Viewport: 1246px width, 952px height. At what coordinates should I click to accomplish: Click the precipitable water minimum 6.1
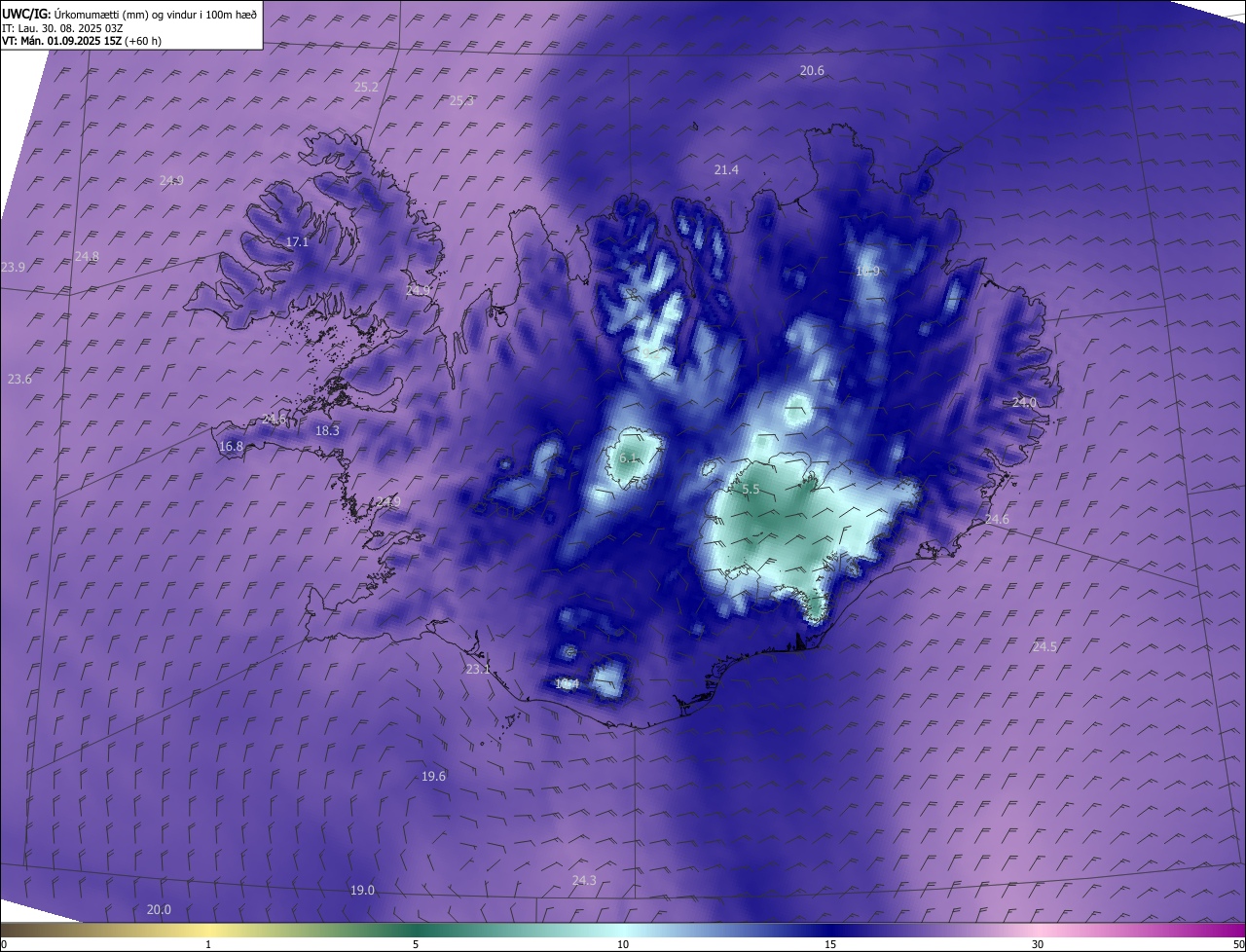point(628,458)
